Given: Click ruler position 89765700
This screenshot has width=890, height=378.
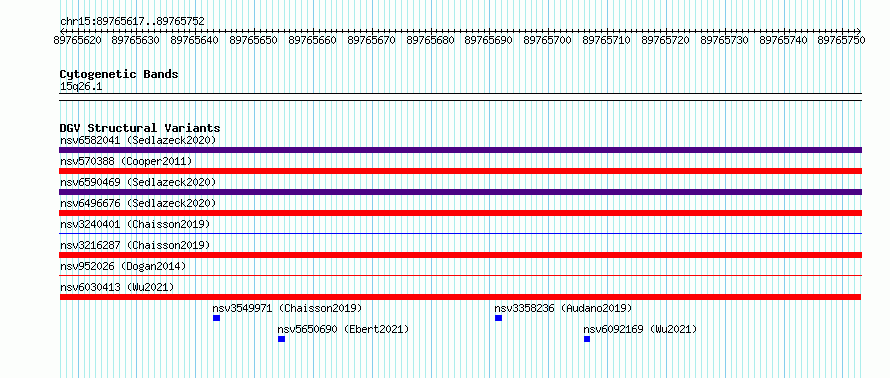Looking at the screenshot, I should click(548, 40).
